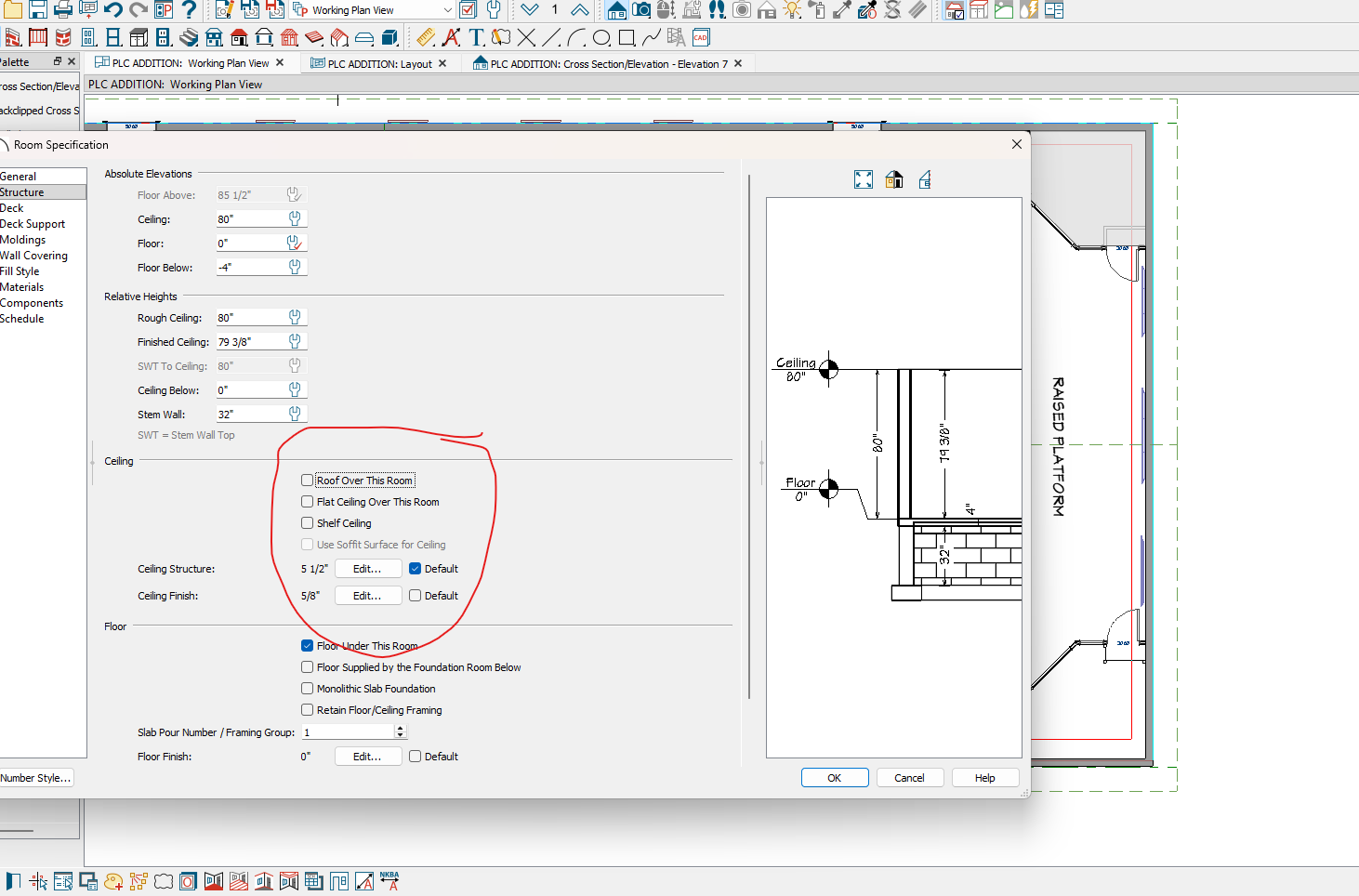Pick the Tape Measure tool
Viewport: 1359px width, 896px height.
(x=426, y=37)
